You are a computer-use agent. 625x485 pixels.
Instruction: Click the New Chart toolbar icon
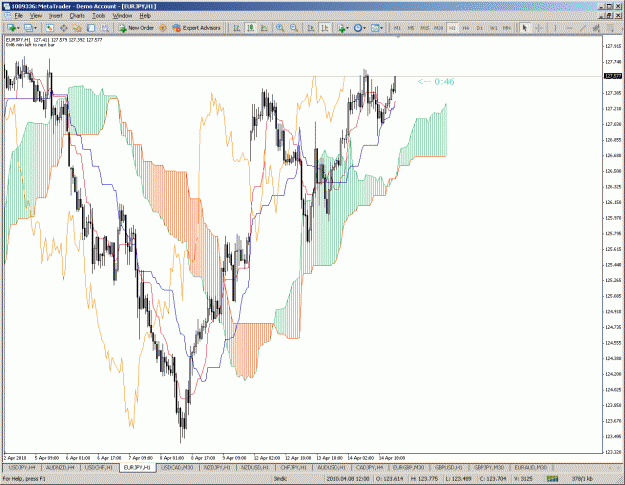click(x=11, y=28)
